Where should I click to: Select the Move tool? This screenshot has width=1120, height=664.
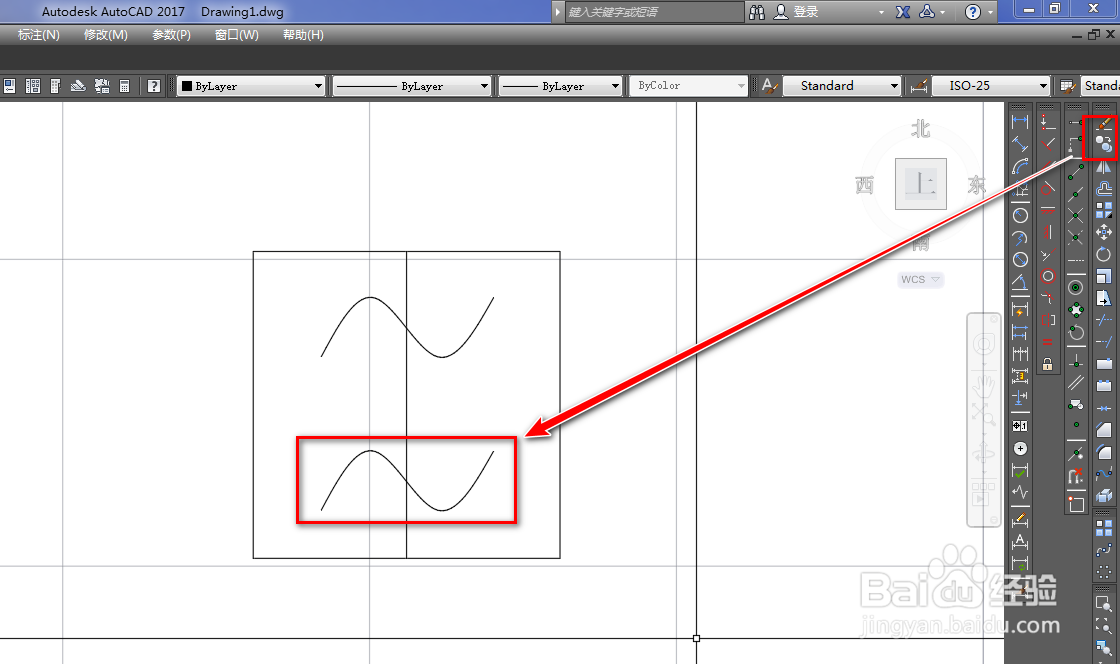[x=1104, y=232]
